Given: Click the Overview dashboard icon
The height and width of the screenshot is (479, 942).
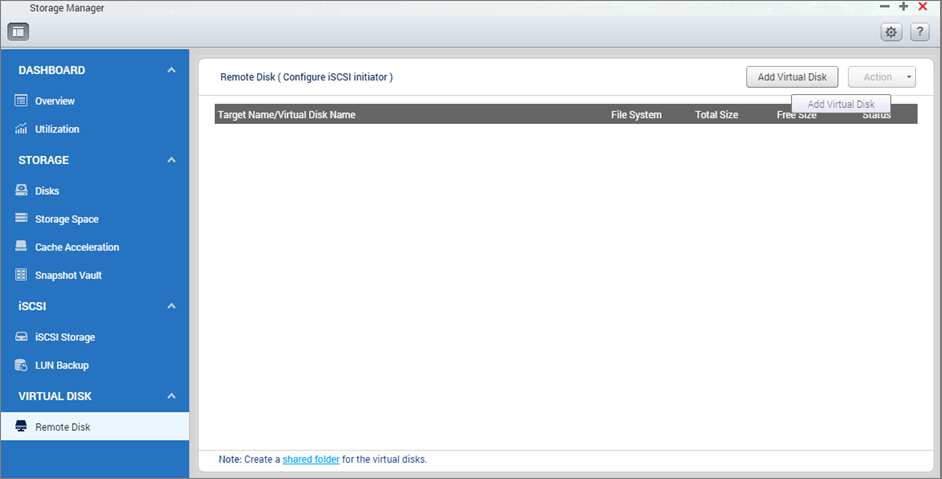Looking at the screenshot, I should click(21, 101).
